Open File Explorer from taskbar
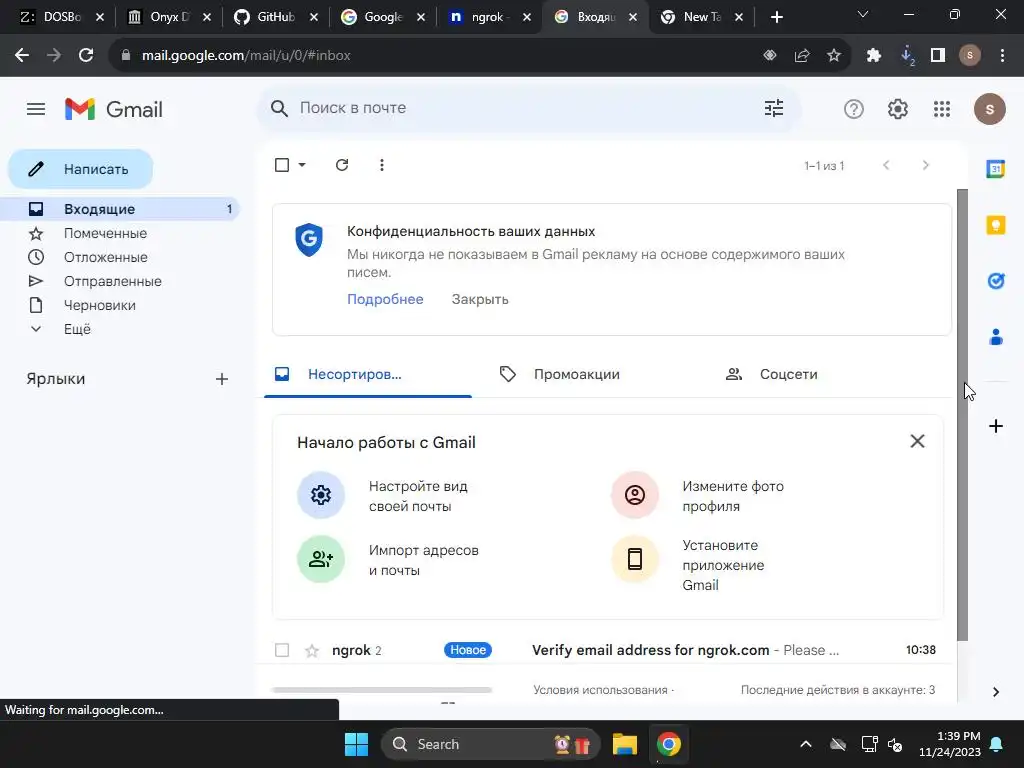 click(624, 744)
